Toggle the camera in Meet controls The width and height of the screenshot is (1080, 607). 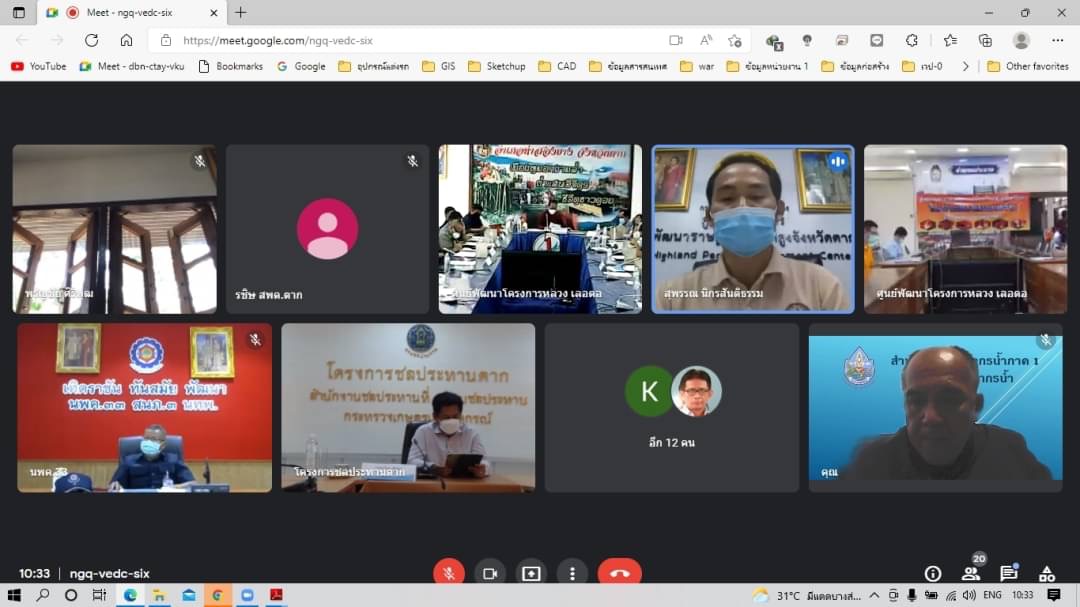pos(490,573)
